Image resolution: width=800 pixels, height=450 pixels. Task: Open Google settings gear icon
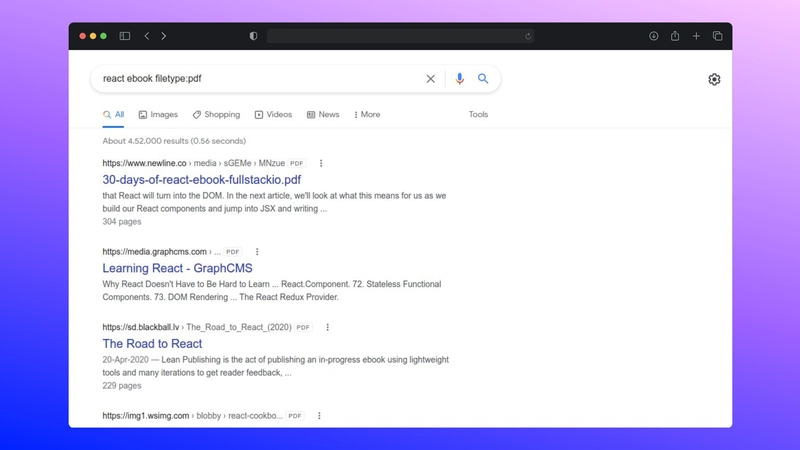(714, 79)
